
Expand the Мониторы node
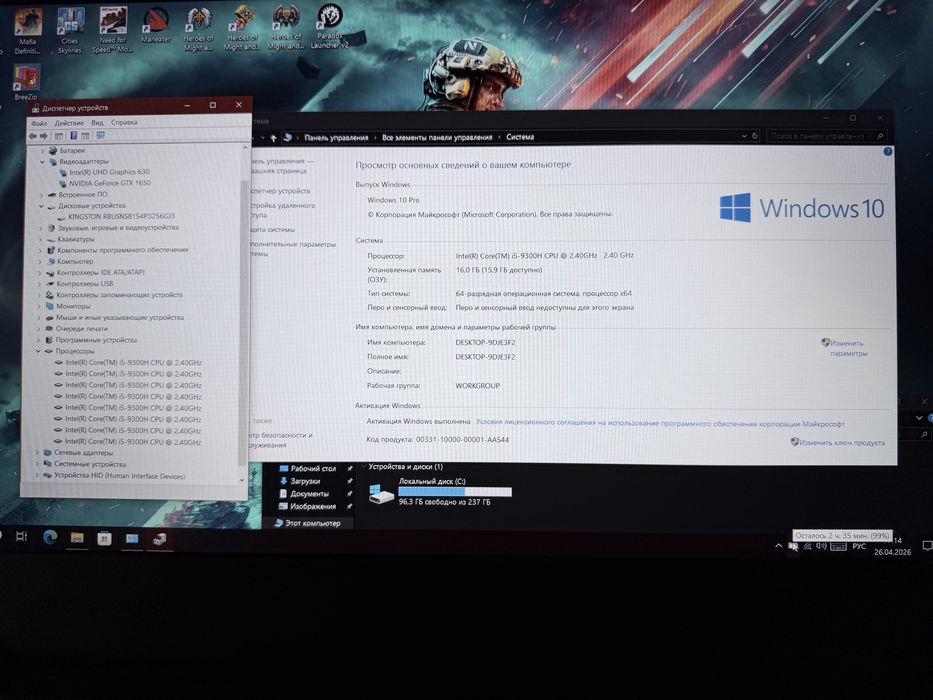[x=40, y=307]
